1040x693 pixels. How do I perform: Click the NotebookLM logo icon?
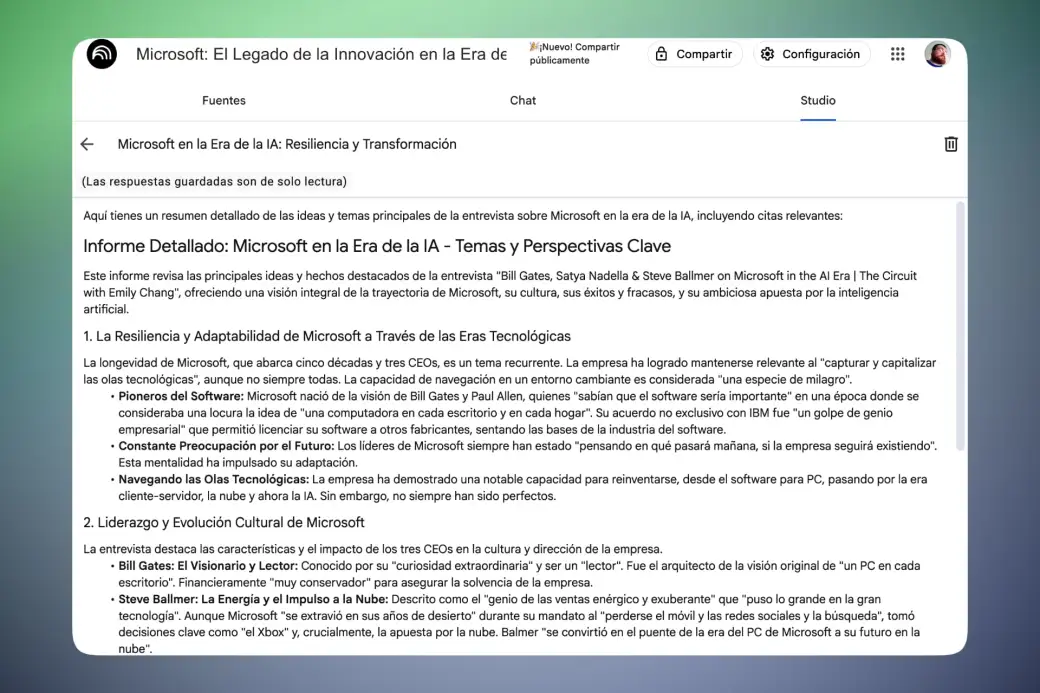click(x=101, y=54)
